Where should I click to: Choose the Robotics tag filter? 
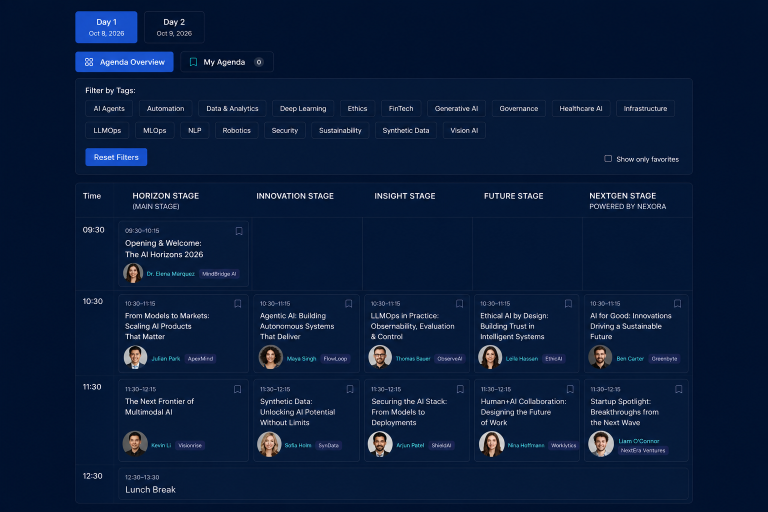pos(237,130)
